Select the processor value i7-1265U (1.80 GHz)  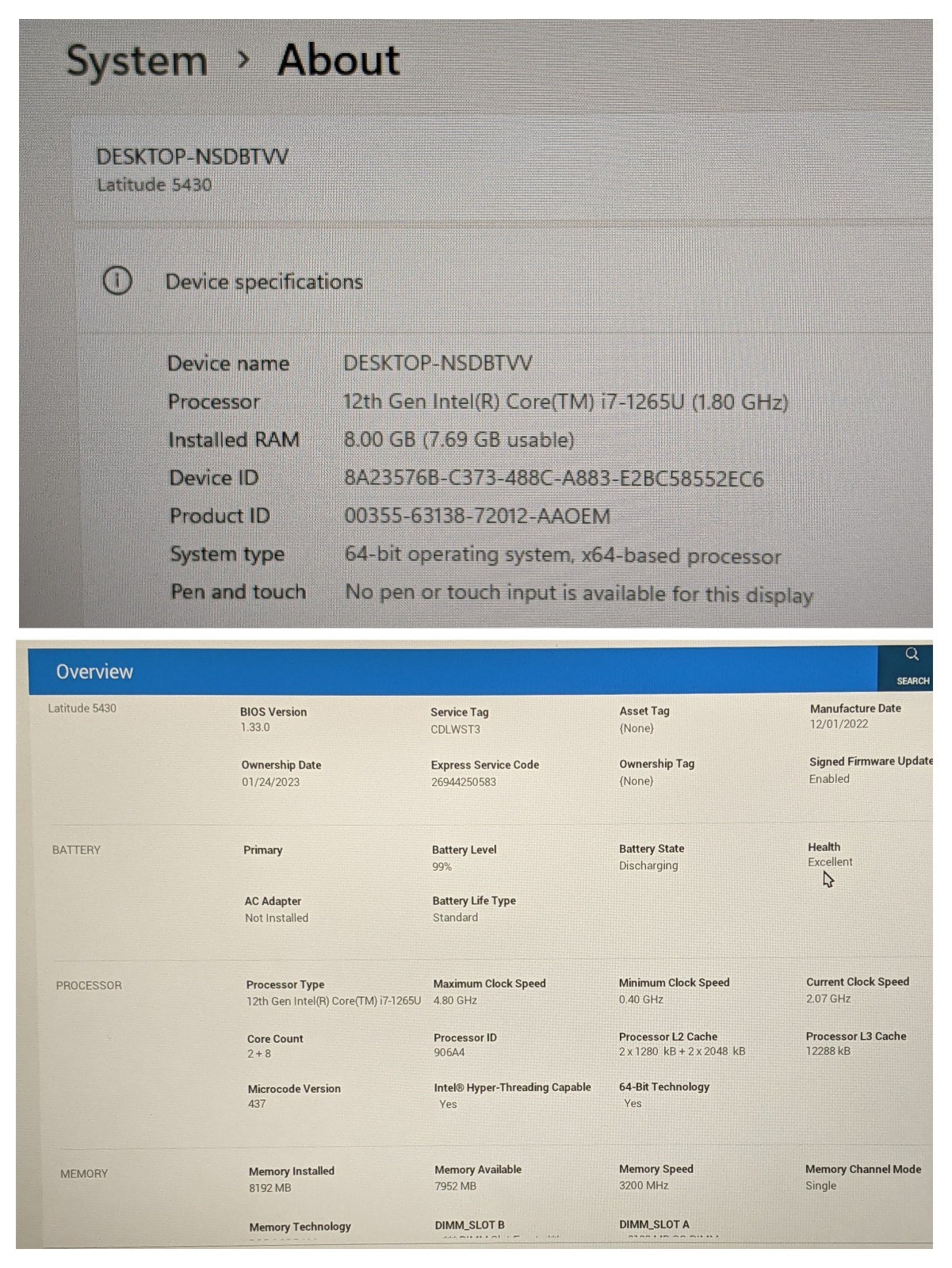click(x=565, y=402)
